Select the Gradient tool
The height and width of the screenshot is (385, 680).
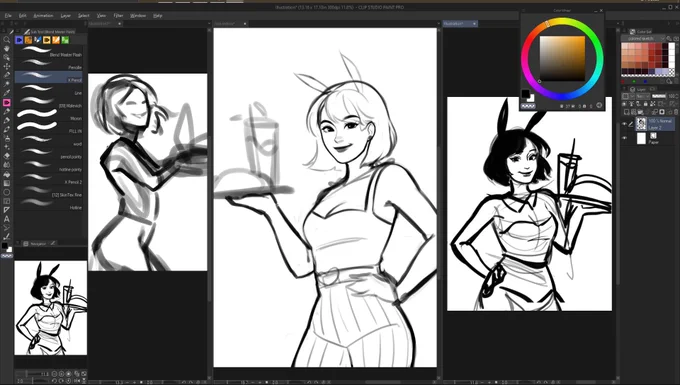click(x=7, y=183)
